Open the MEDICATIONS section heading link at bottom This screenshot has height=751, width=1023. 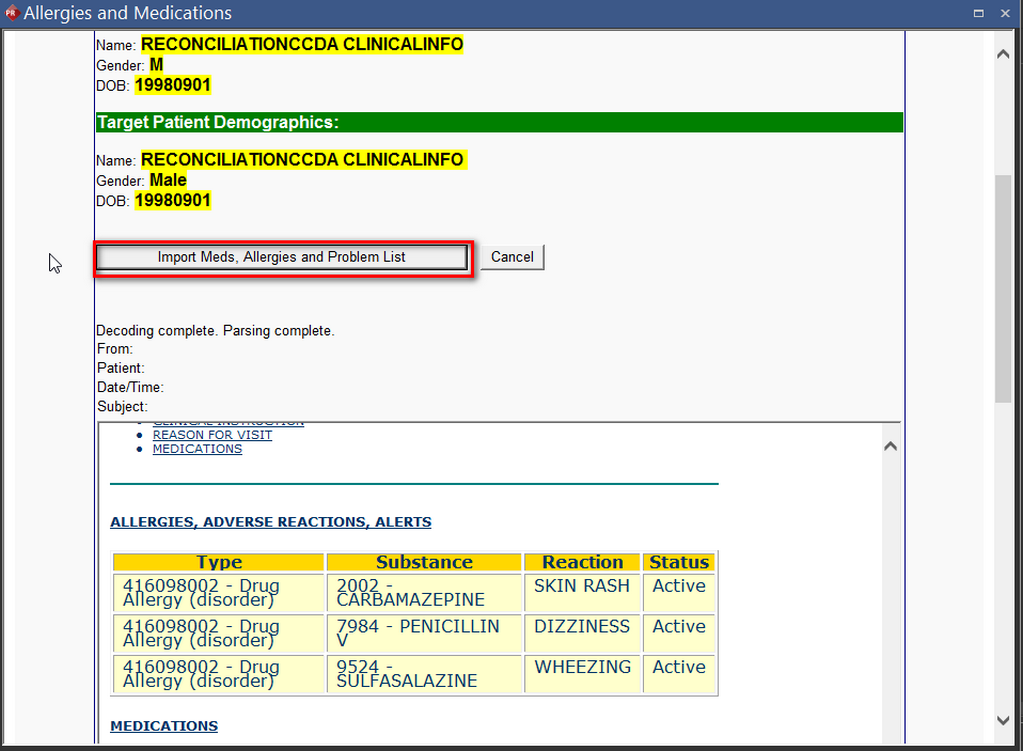pyautogui.click(x=163, y=725)
